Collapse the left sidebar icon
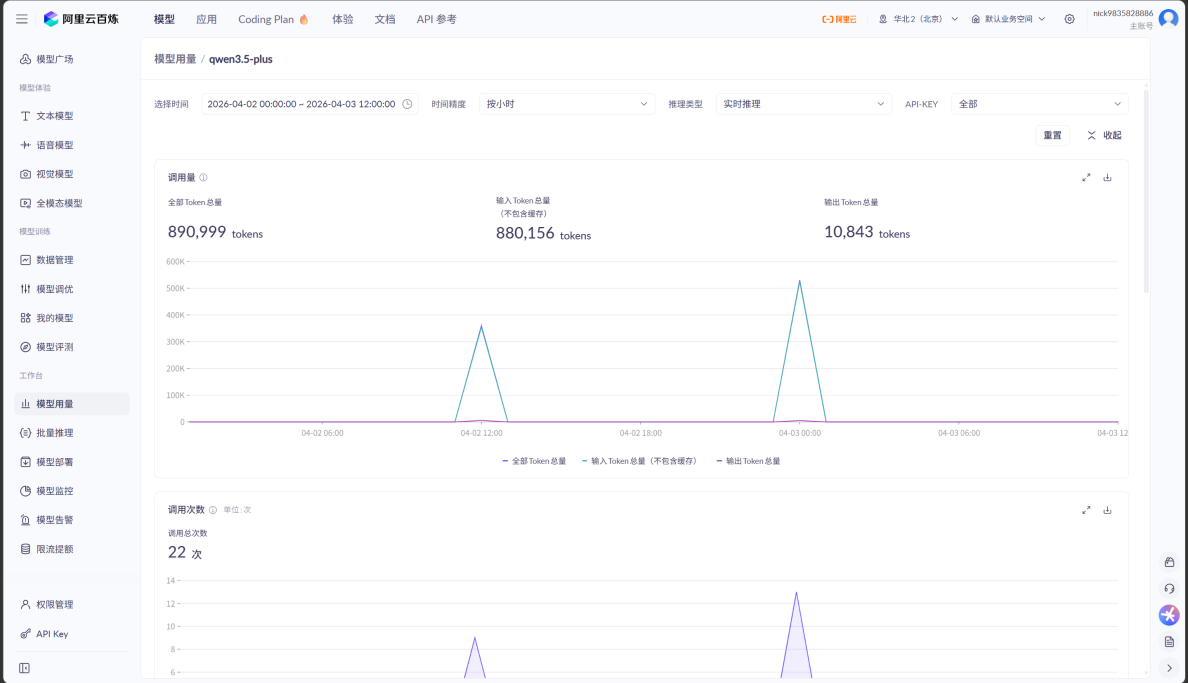Screen dimensions: 1188x683 pos(24,668)
